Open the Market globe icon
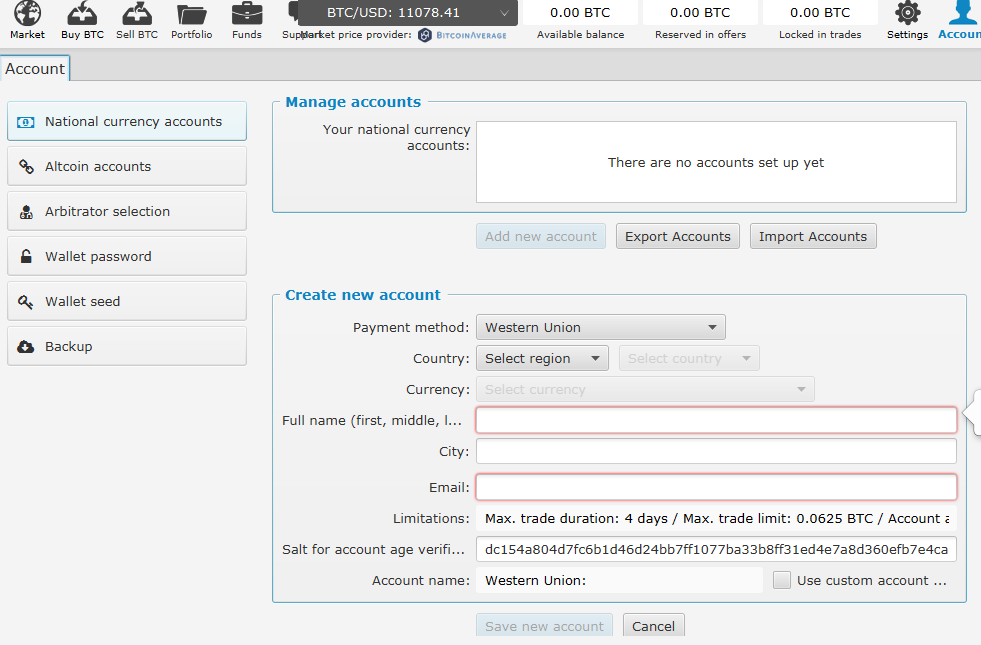The image size is (981, 645). click(x=28, y=13)
